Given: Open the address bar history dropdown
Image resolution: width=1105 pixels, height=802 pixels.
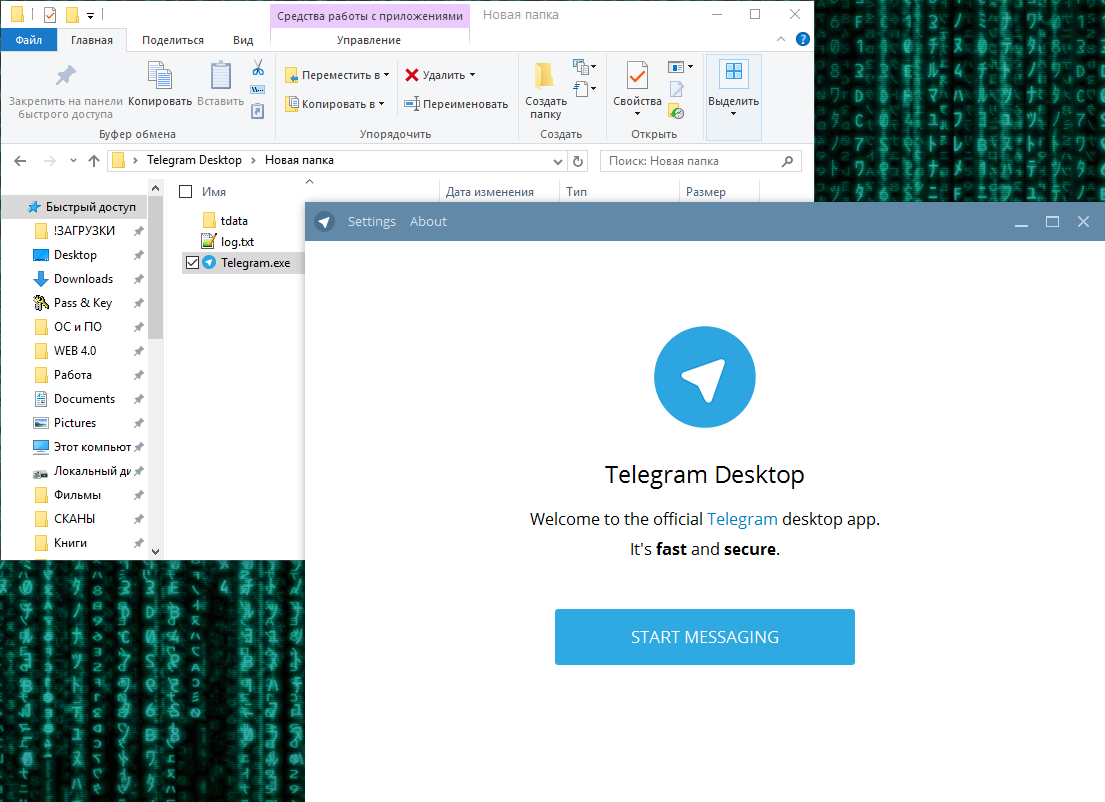Looking at the screenshot, I should pyautogui.click(x=557, y=161).
